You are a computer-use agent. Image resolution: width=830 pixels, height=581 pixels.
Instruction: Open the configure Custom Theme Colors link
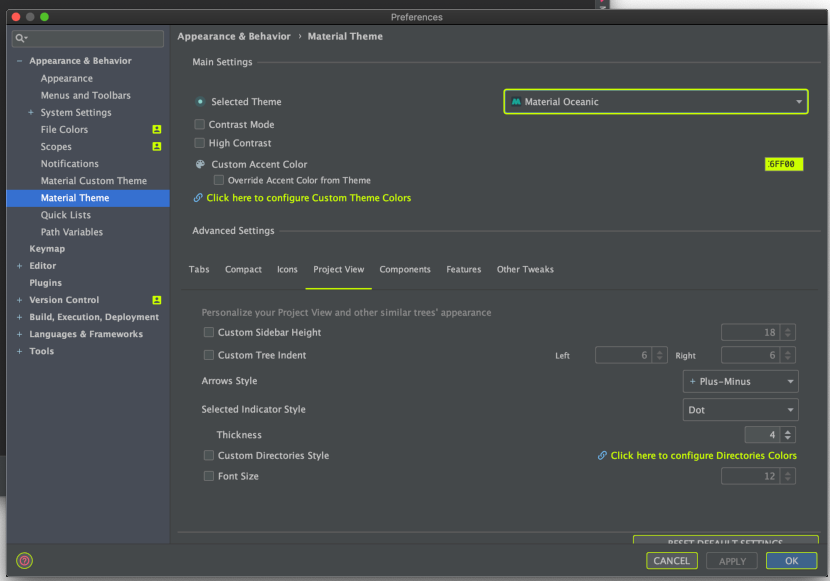click(x=309, y=198)
